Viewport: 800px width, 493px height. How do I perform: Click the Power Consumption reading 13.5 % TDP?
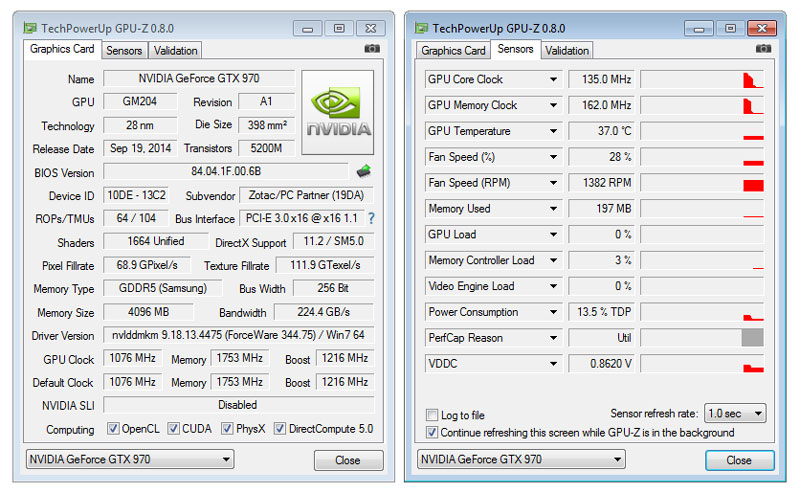coord(601,312)
